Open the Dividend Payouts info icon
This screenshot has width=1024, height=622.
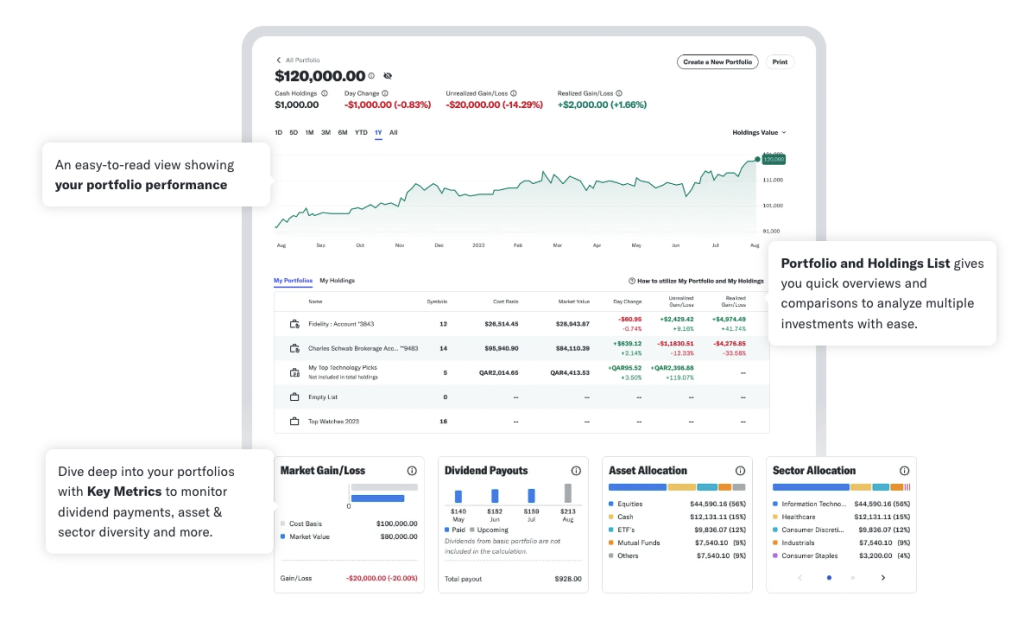click(576, 471)
